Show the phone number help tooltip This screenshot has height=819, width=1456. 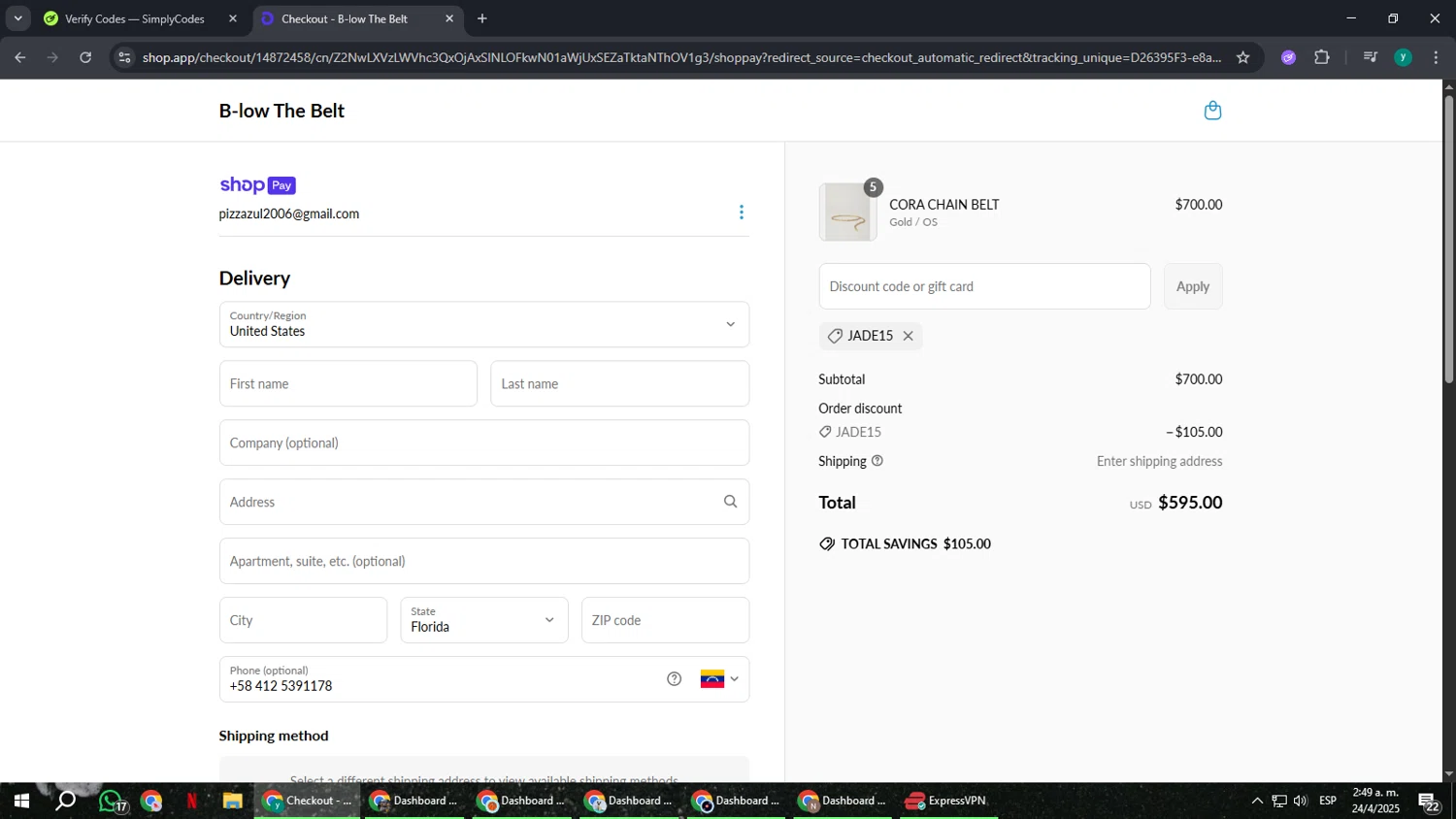click(x=675, y=679)
